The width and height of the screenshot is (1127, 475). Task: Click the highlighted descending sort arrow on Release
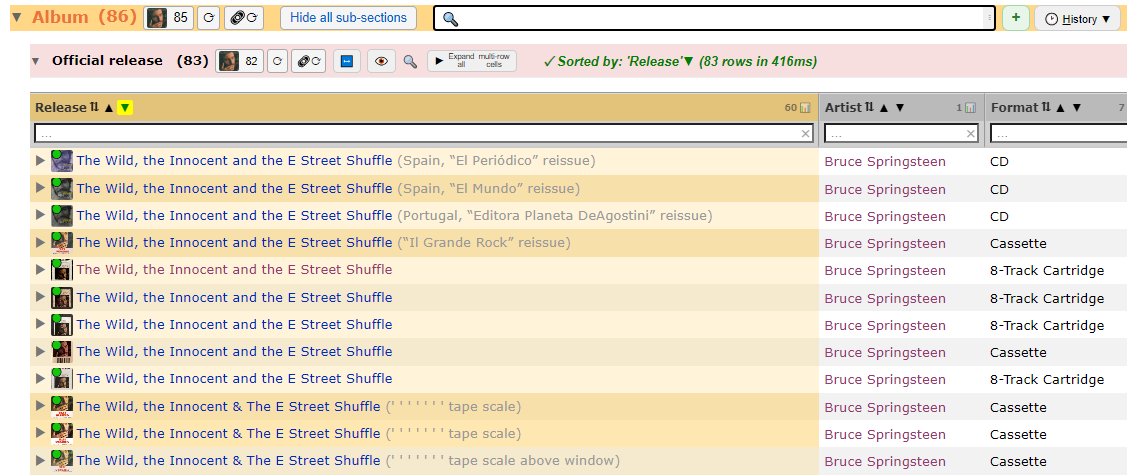click(x=126, y=108)
